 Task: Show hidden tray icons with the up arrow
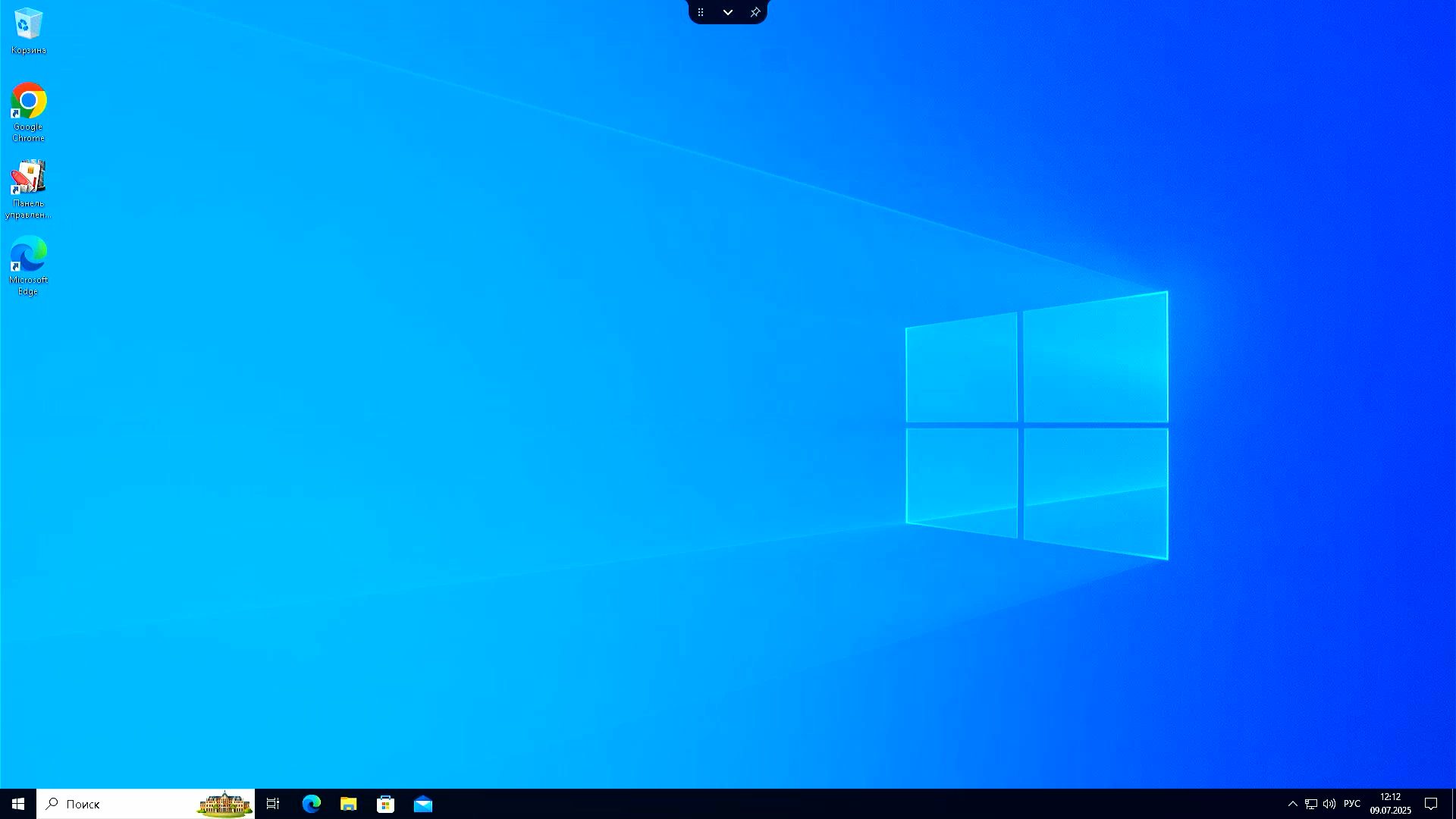pyautogui.click(x=1293, y=804)
